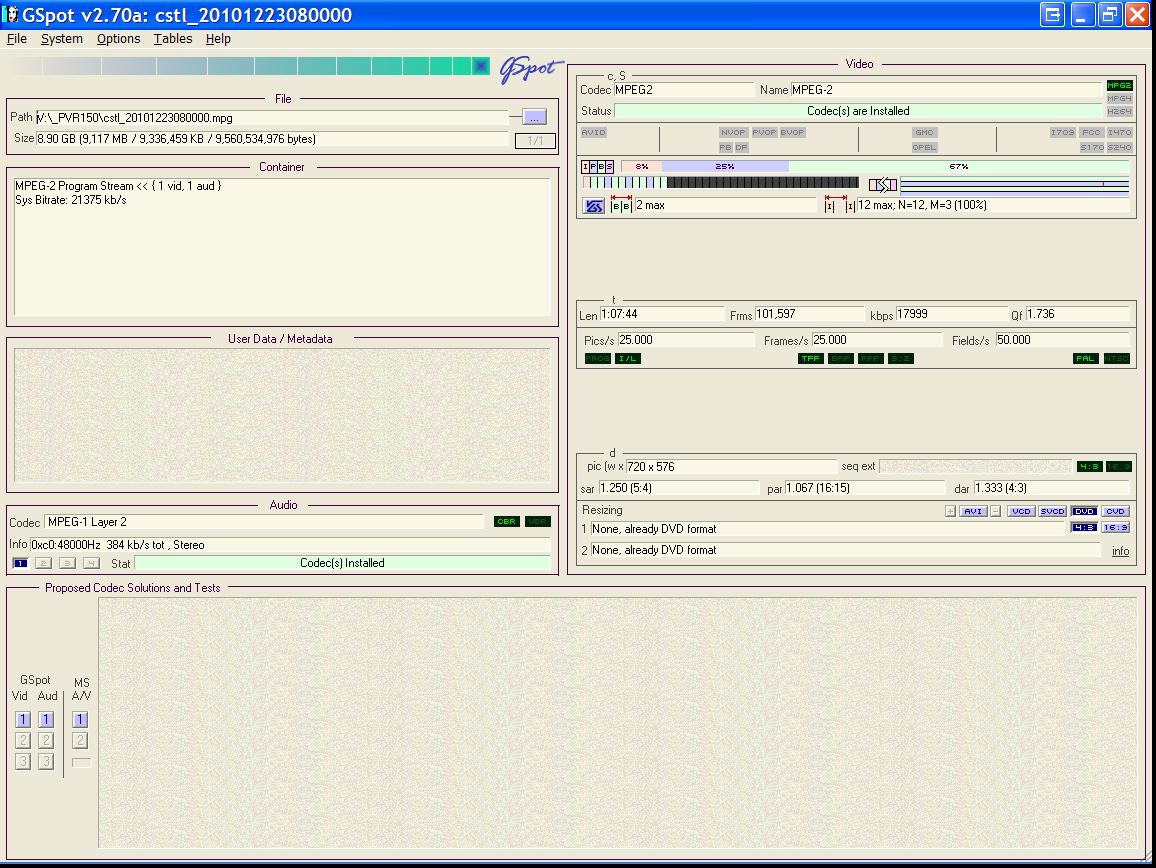Click the frame direction arrows icon
1156x868 pixels.
point(882,185)
